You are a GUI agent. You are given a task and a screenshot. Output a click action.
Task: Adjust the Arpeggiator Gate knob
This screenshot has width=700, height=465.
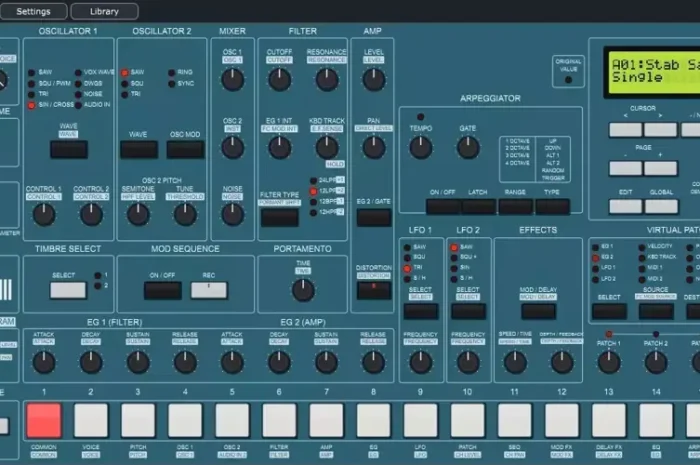tap(468, 148)
